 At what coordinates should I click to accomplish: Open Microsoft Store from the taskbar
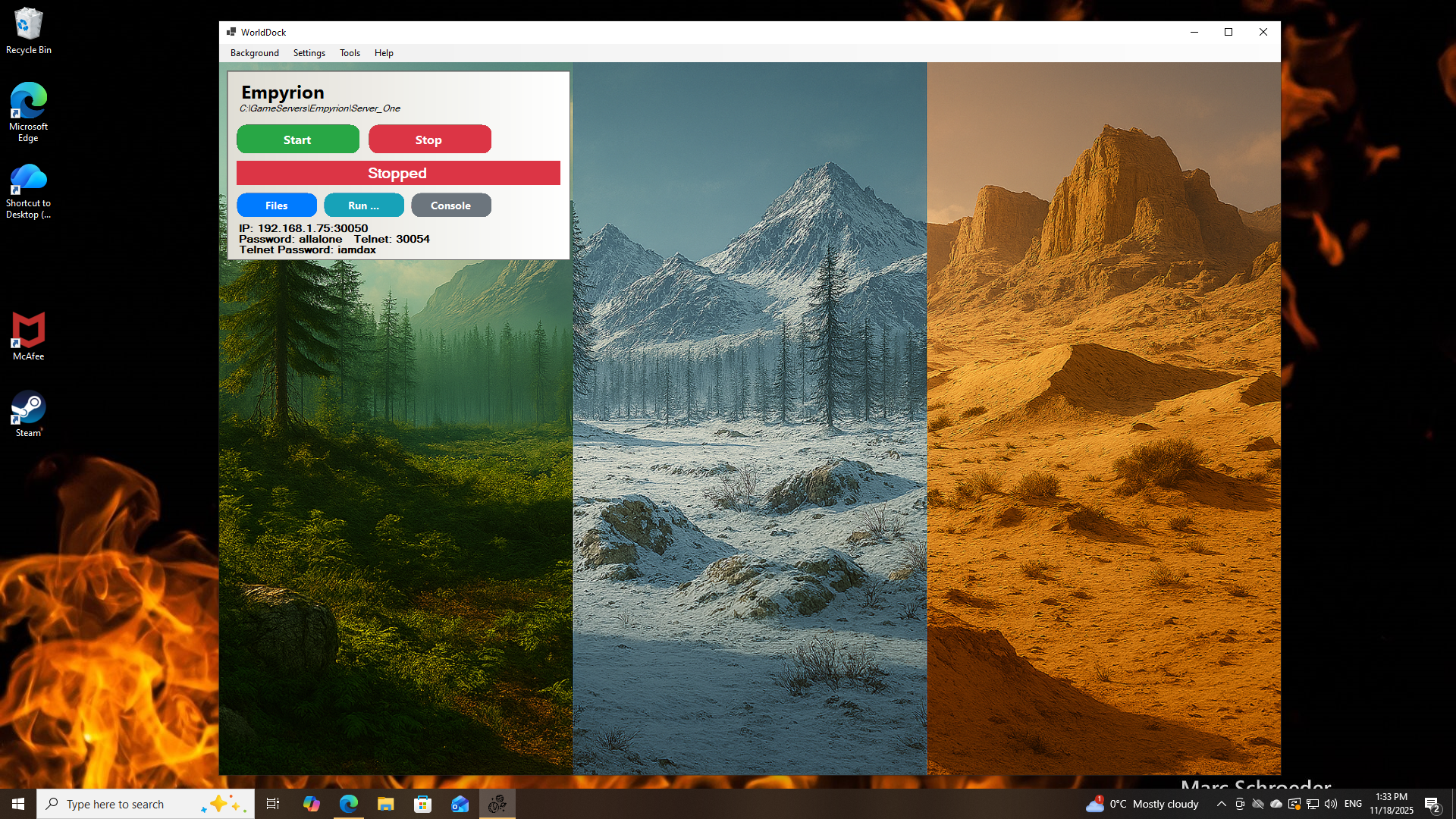[423, 803]
